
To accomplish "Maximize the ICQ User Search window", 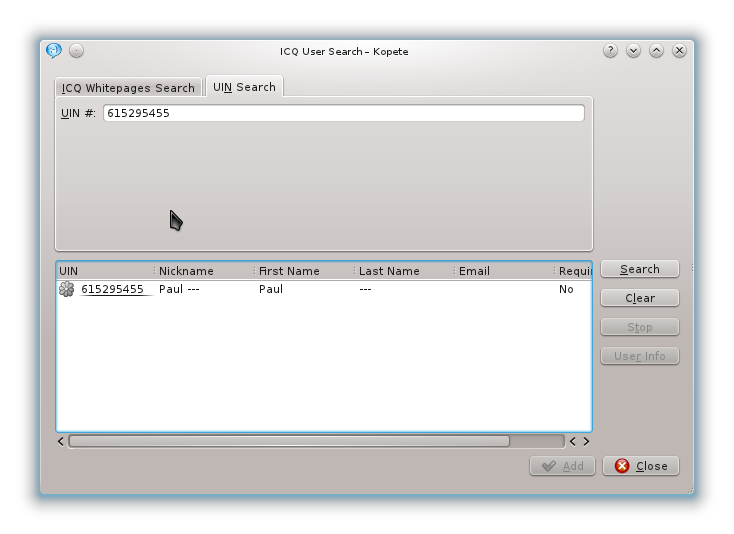I will click(x=656, y=51).
